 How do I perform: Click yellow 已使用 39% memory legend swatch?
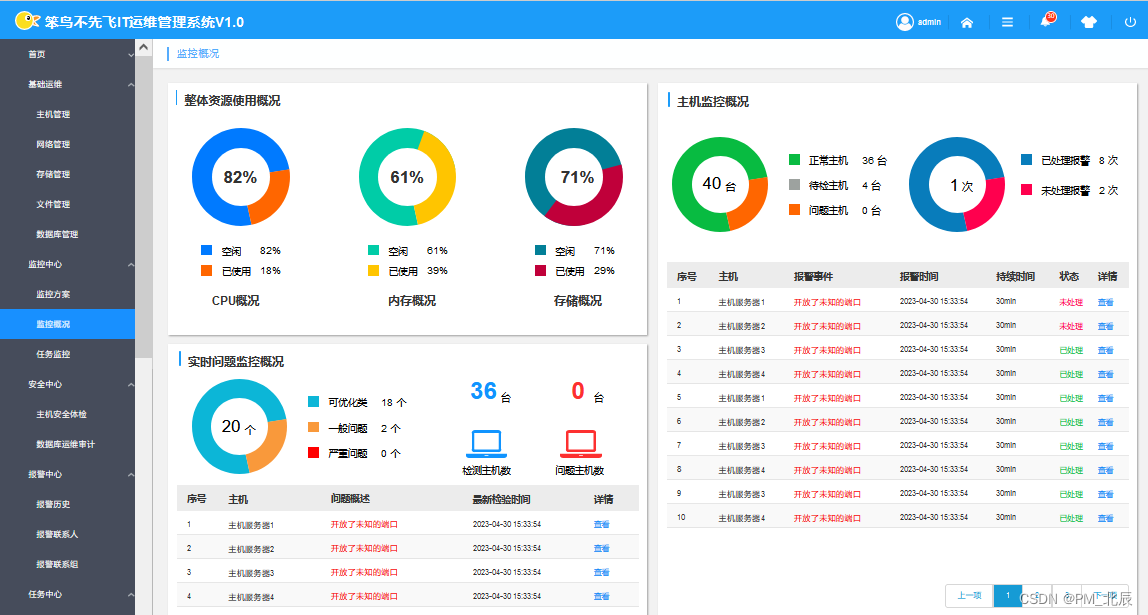click(373, 270)
